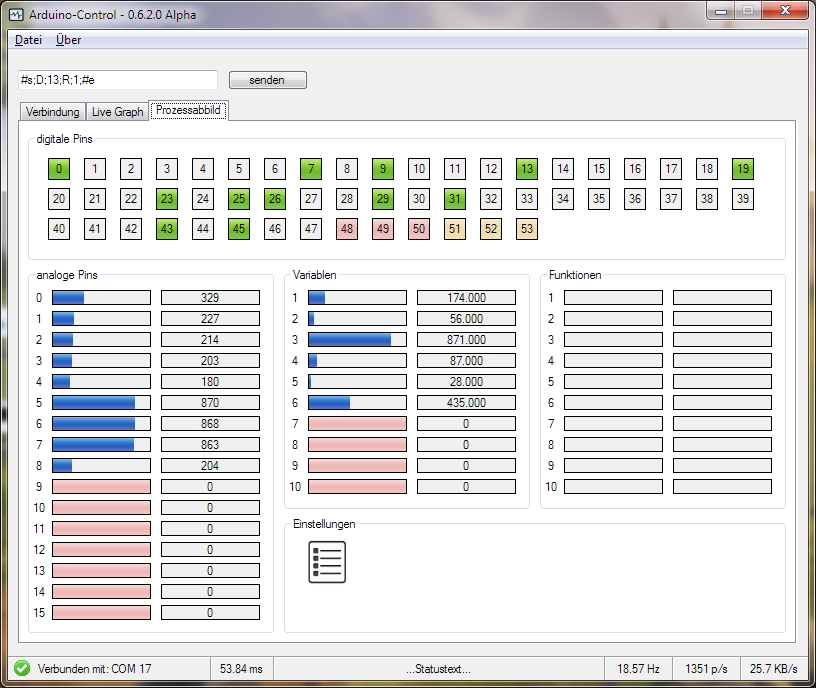Click the green connected status checkmark icon

point(22,668)
